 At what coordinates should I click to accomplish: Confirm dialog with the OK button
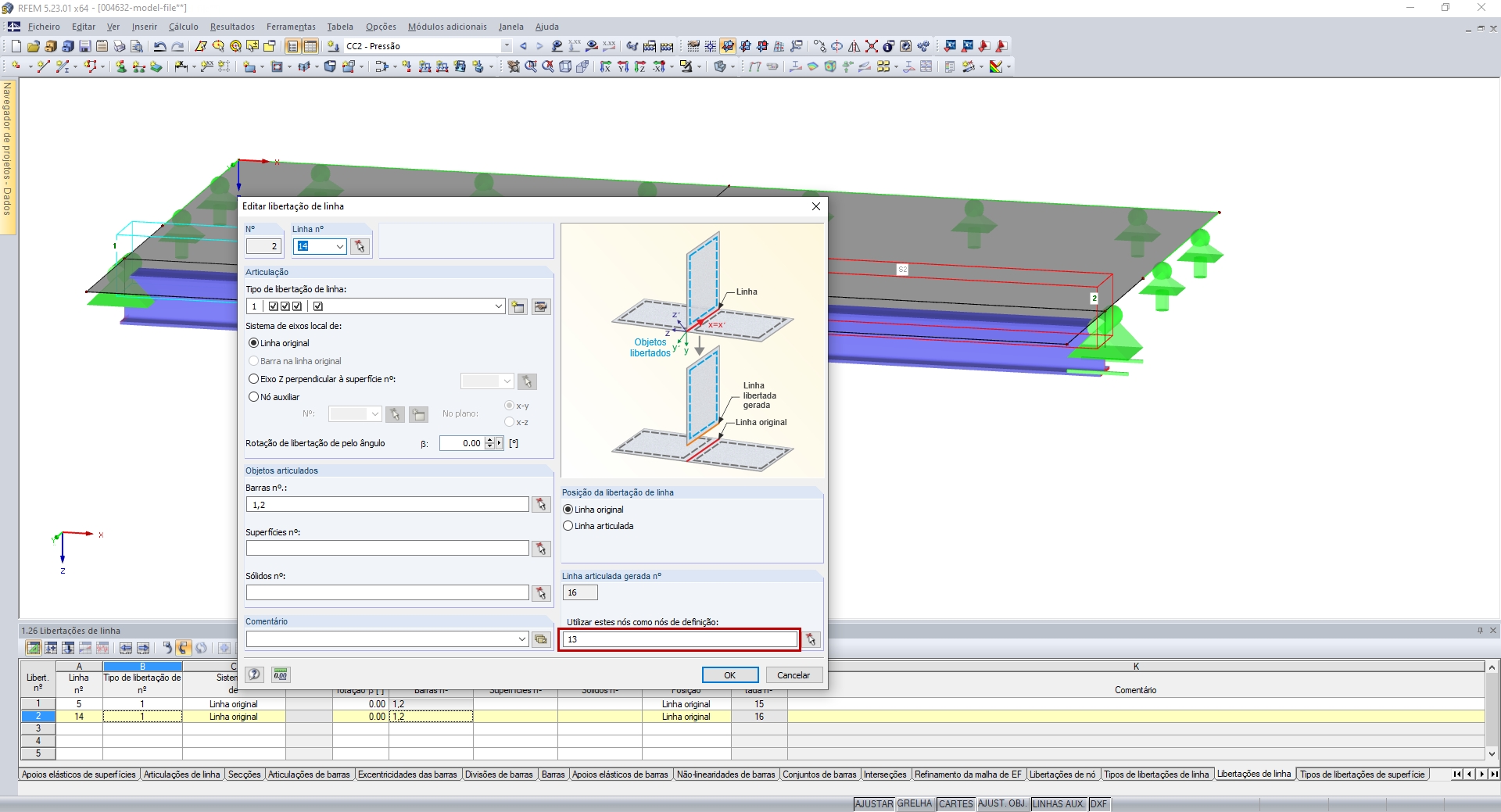tap(729, 675)
